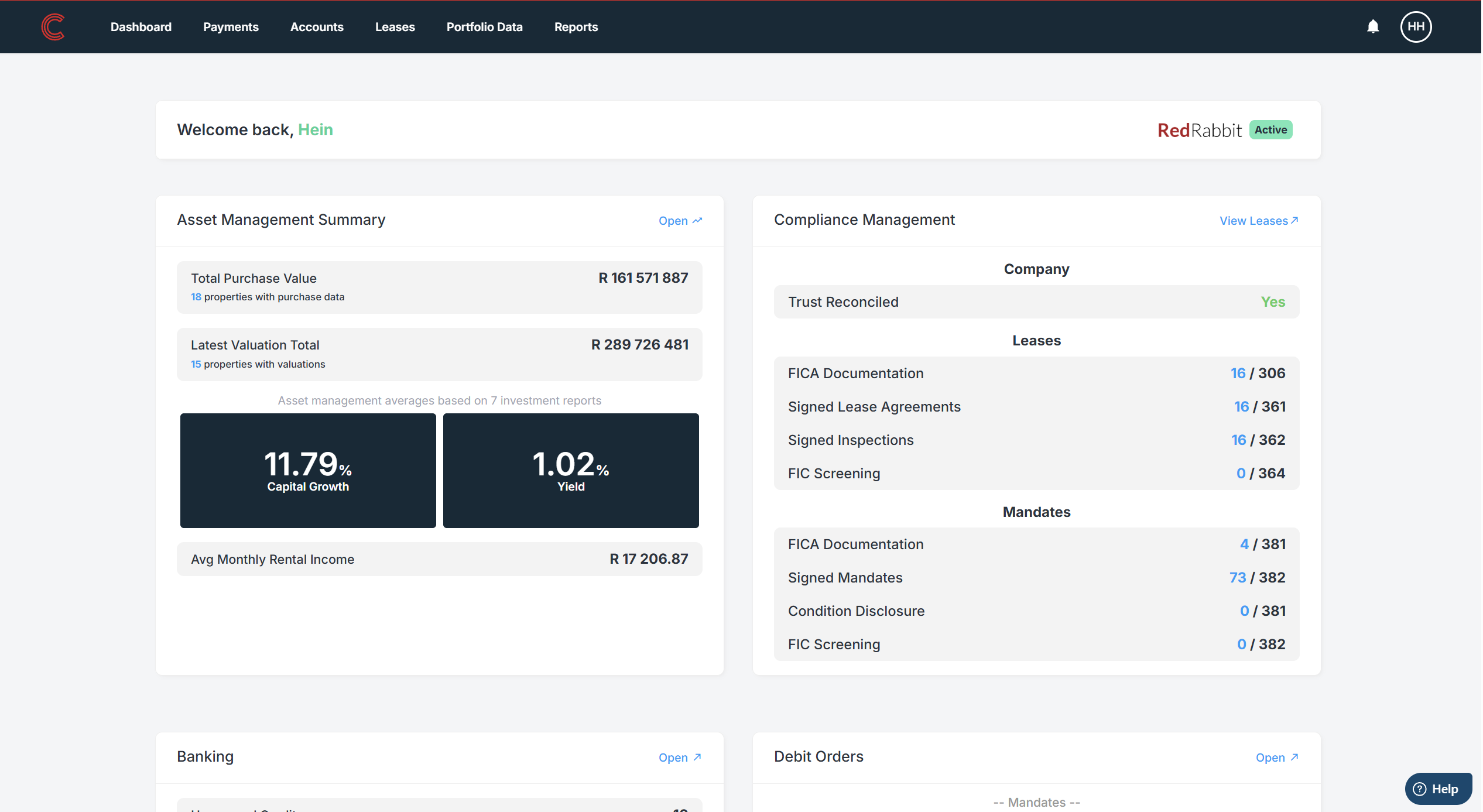The width and height of the screenshot is (1483, 812).
Task: Click the 1.02% Yield tile
Action: tap(571, 471)
